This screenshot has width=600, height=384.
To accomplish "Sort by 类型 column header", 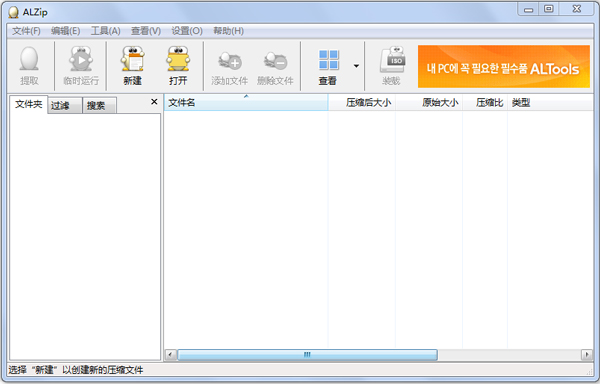I will click(x=550, y=103).
